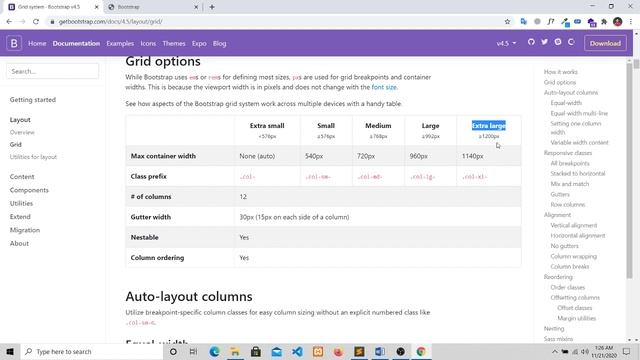Viewport: 640px width, 360px height.
Task: Open Overview under Layout sidebar
Action: pyautogui.click(x=22, y=132)
